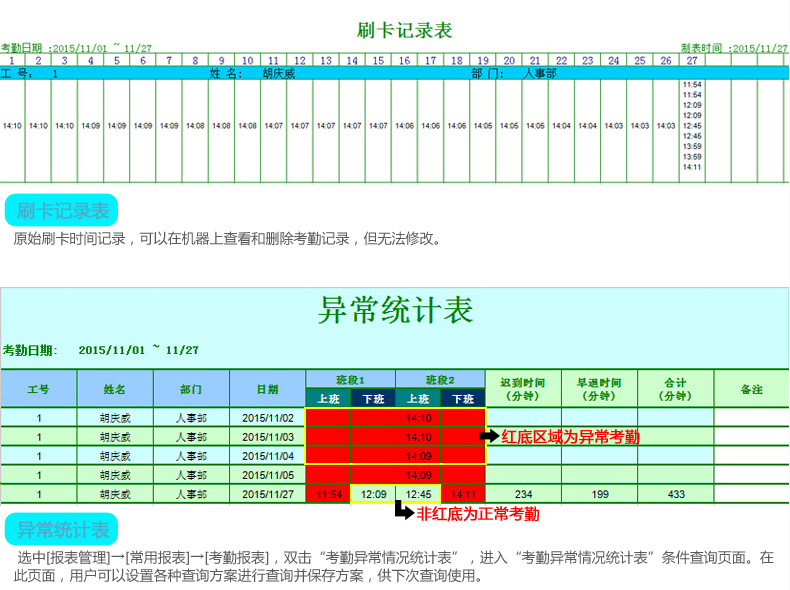Image resolution: width=790 pixels, height=590 pixels.
Task: Select the 迟到时间 (分钟) column header
Action: 523,389
